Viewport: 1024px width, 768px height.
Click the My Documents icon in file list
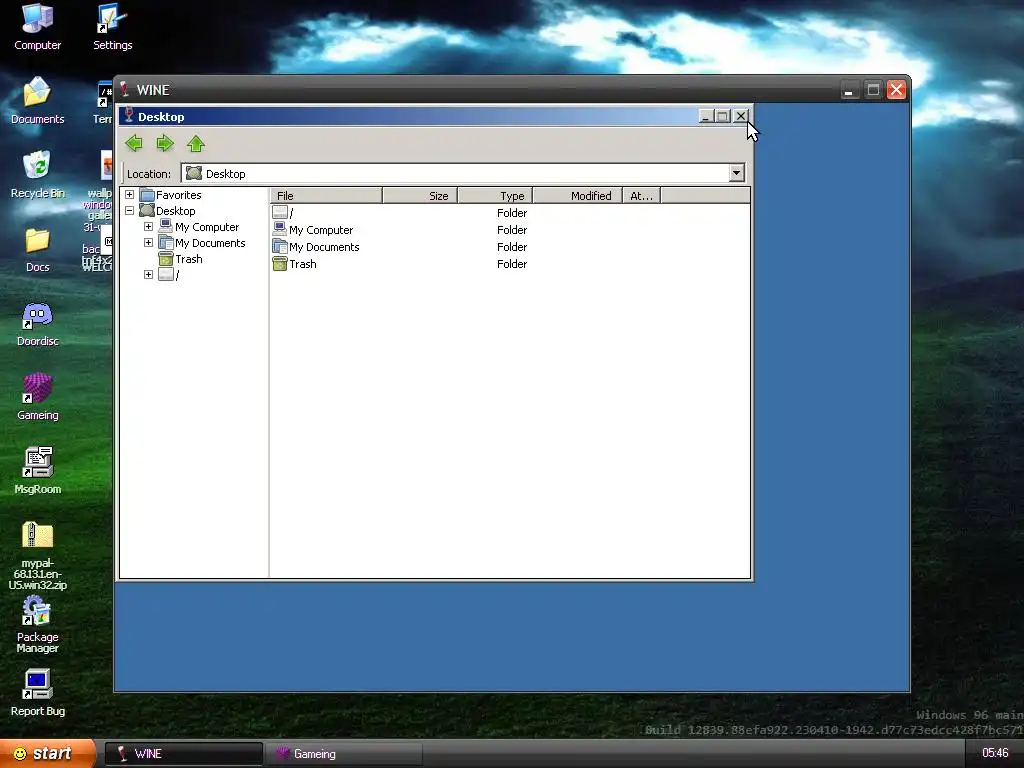click(280, 246)
